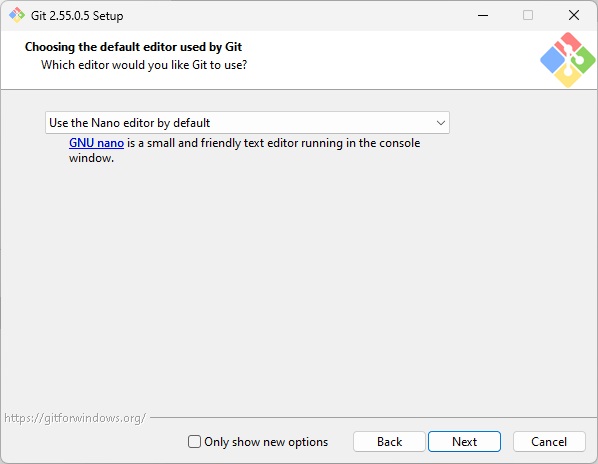The height and width of the screenshot is (464, 598).
Task: Open the GNU nano hyperlink
Action: click(96, 143)
